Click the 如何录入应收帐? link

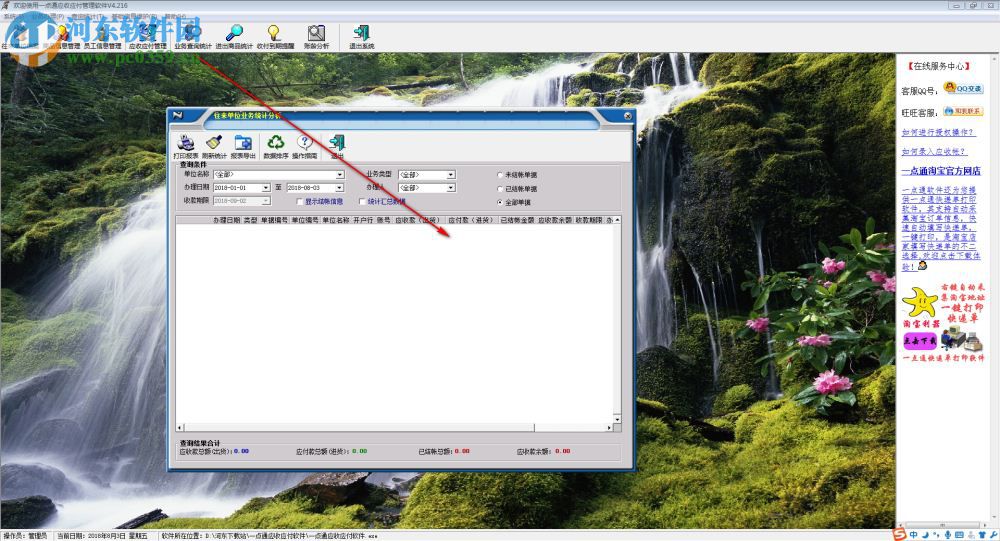click(x=934, y=151)
